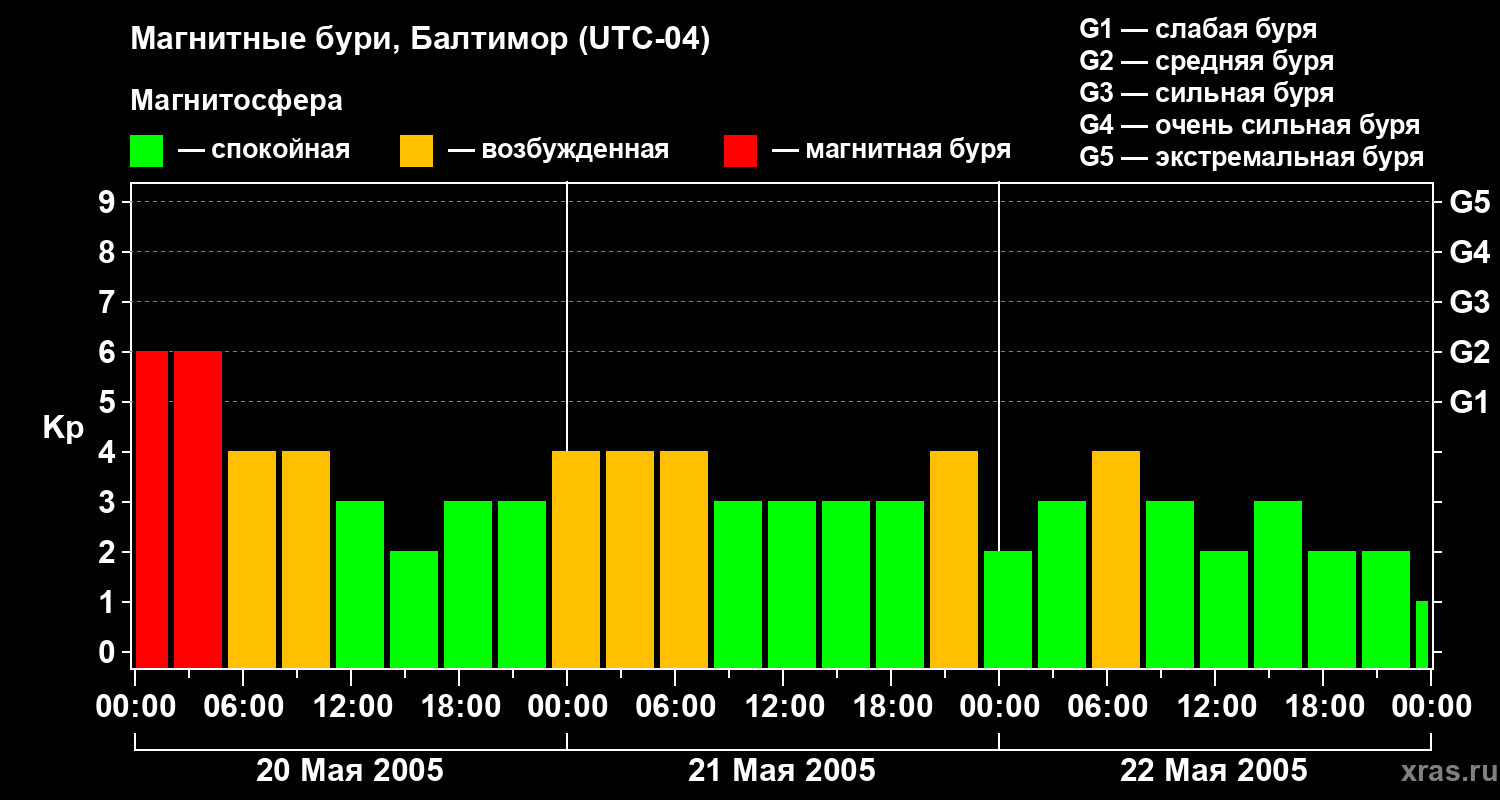Select the last orange bar on 21 May

[954, 559]
